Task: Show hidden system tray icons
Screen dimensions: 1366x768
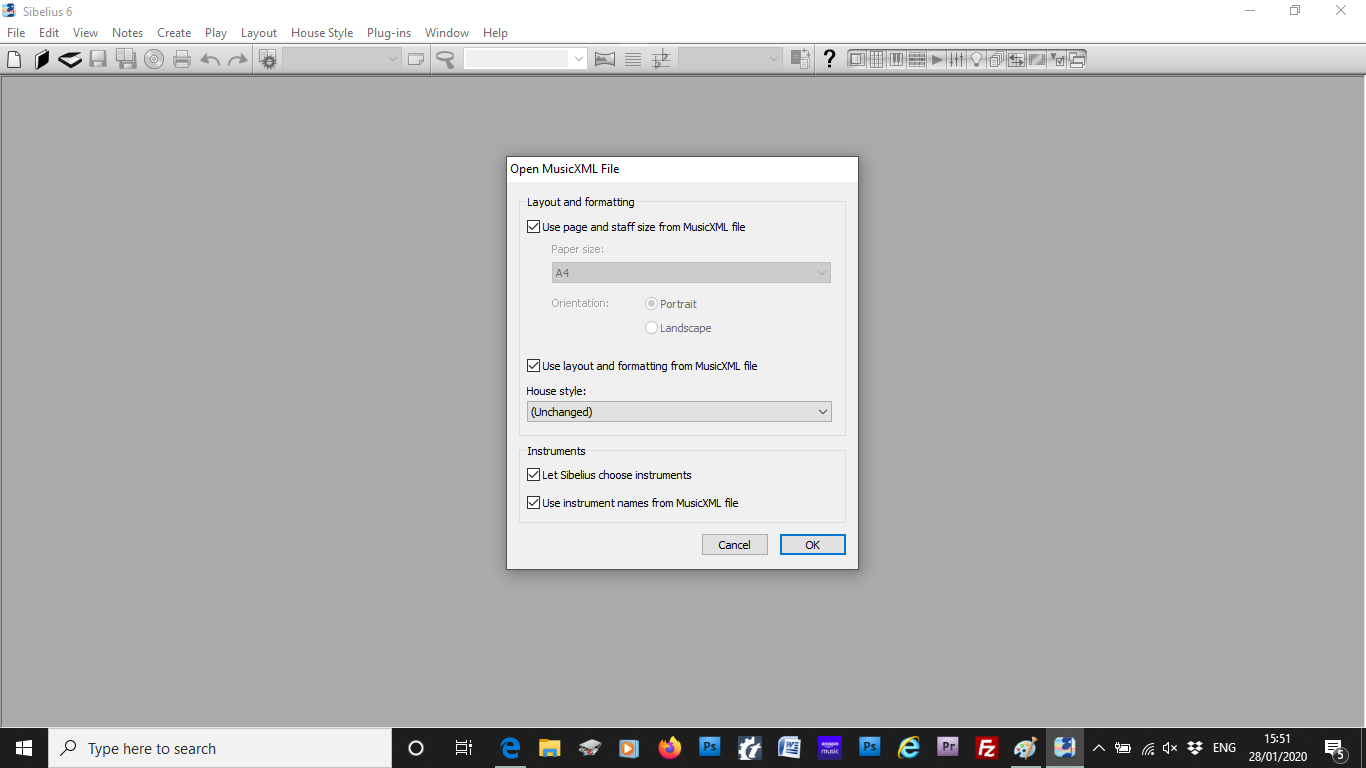Action: coord(1098,748)
